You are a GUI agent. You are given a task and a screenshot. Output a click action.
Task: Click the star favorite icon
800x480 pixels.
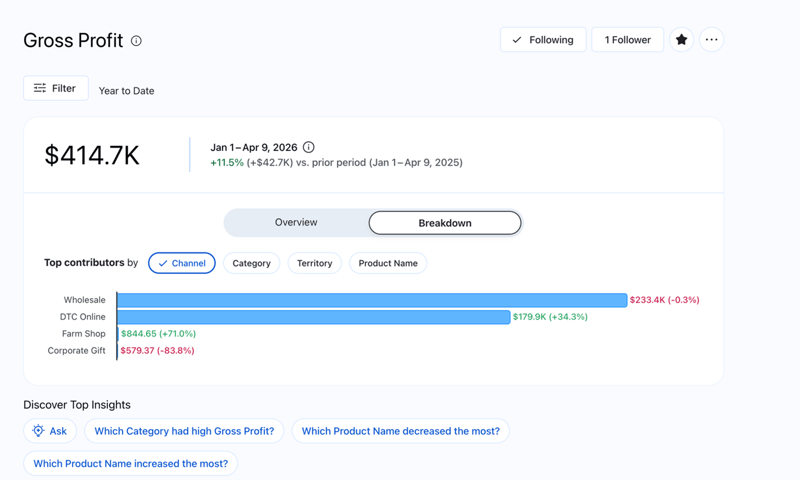pyautogui.click(x=681, y=40)
